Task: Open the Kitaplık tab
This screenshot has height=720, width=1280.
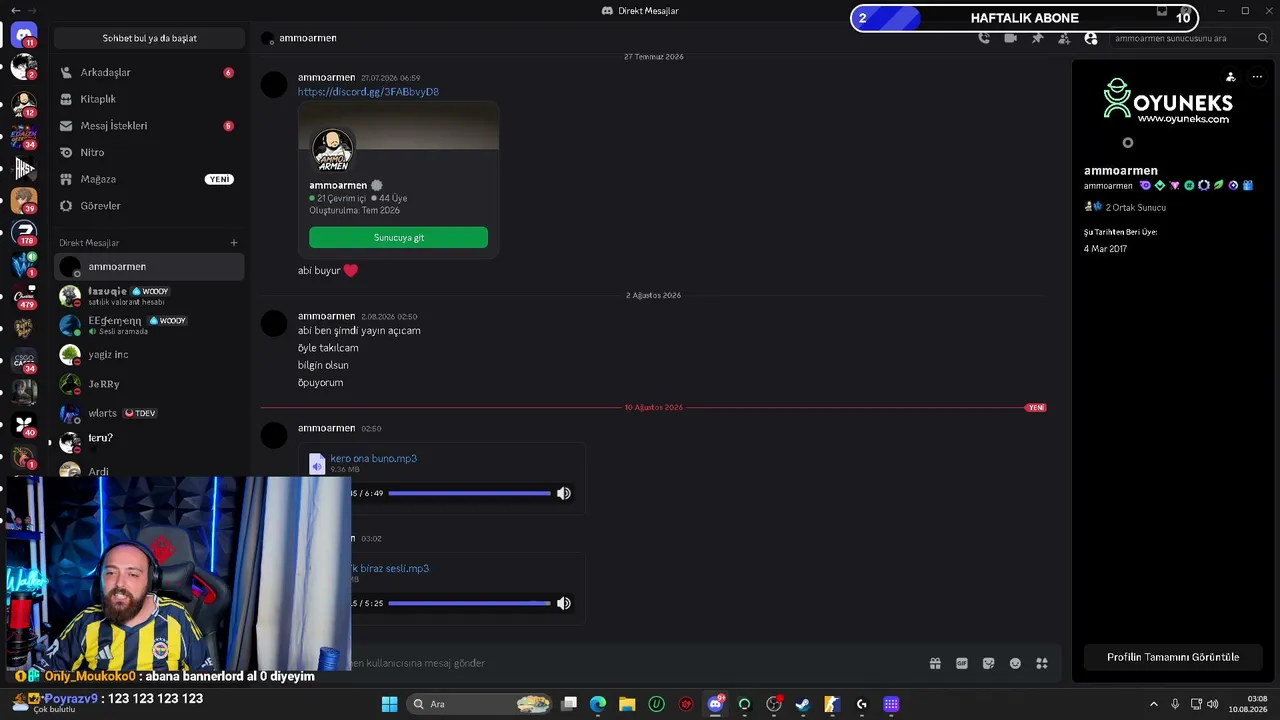Action: [x=149, y=99]
